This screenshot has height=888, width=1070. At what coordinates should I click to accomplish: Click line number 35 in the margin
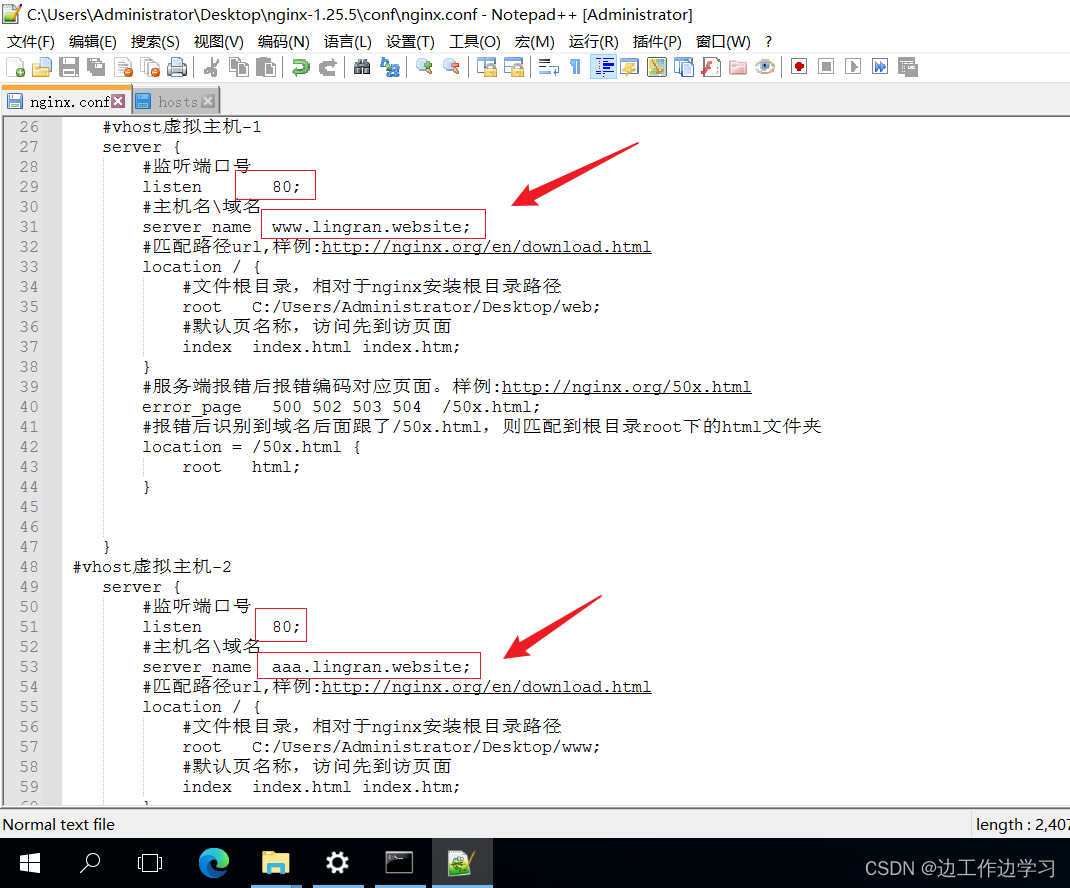(29, 307)
